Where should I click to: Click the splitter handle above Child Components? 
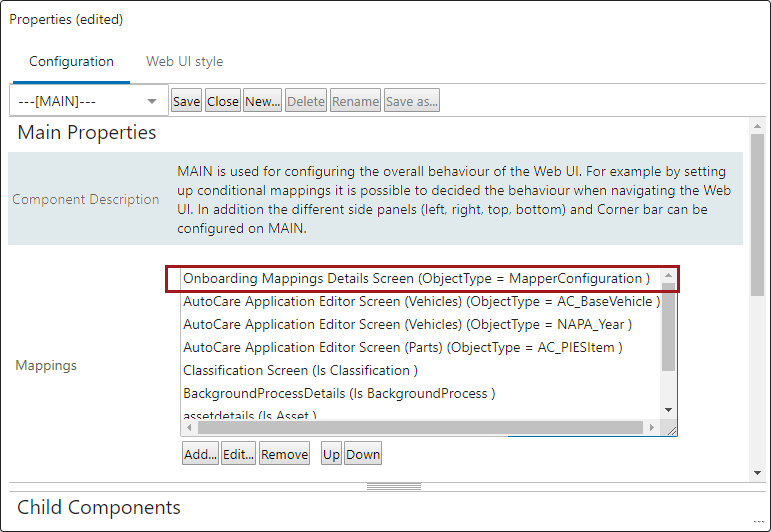click(x=393, y=487)
